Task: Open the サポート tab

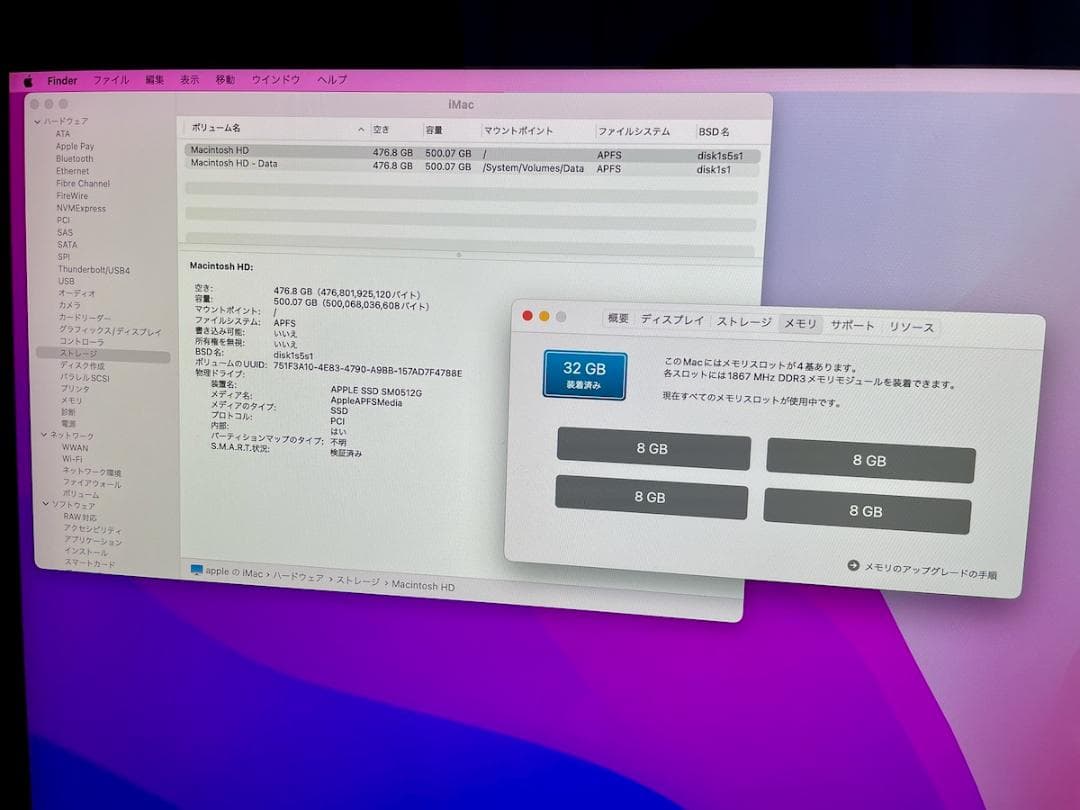Action: click(x=852, y=324)
